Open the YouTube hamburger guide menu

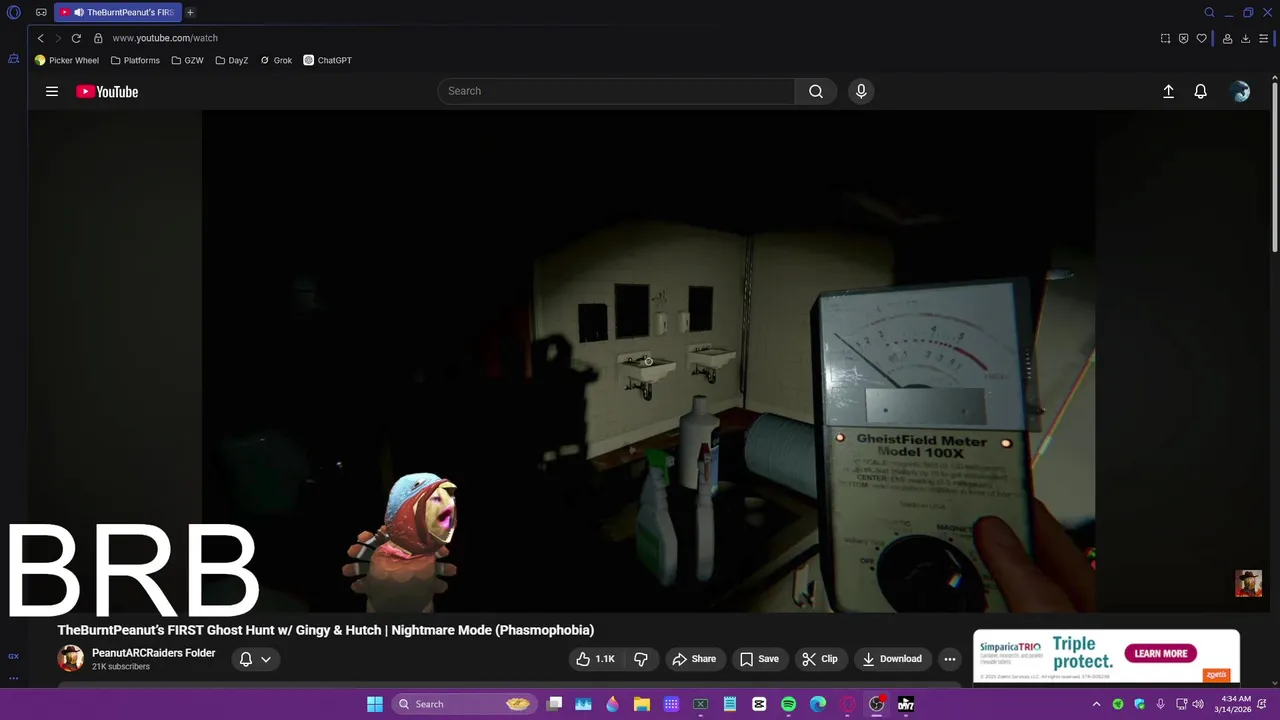click(x=52, y=91)
